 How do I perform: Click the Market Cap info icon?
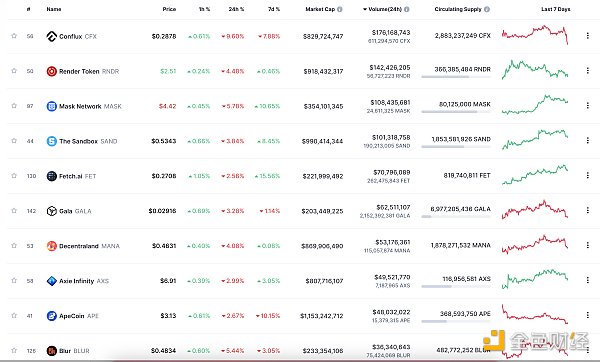click(340, 9)
